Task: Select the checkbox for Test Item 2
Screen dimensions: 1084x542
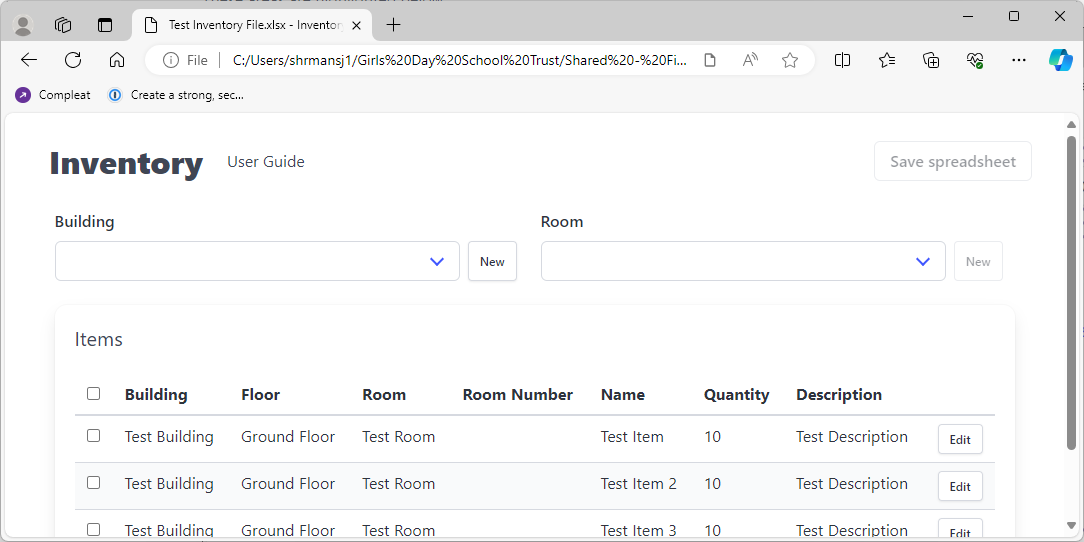Action: point(94,483)
